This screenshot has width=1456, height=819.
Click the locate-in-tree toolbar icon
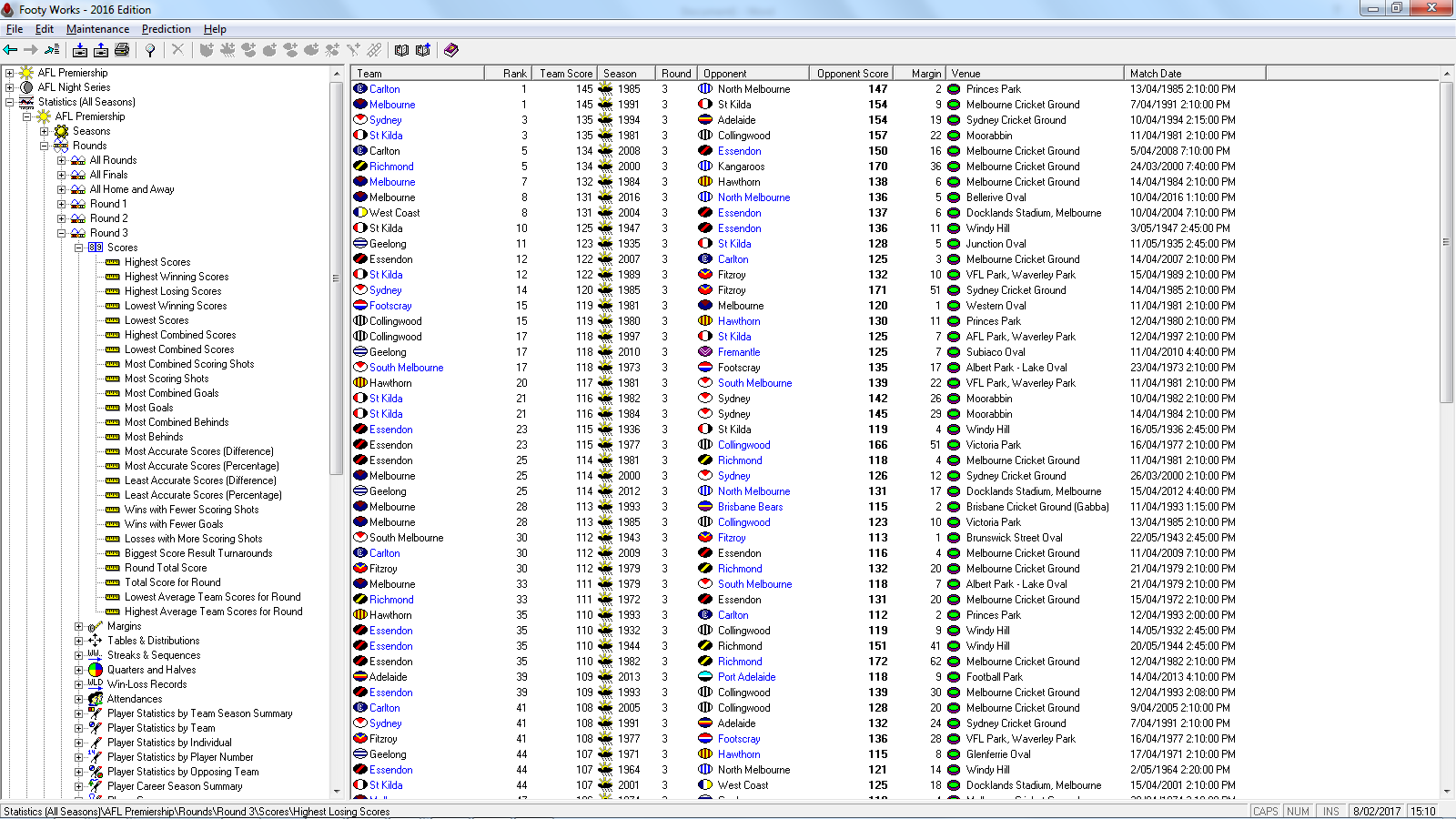click(x=52, y=50)
